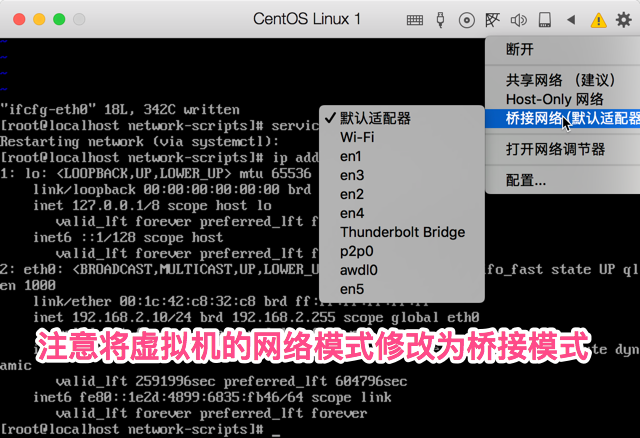Image resolution: width=640 pixels, height=438 pixels.
Task: Select en4 adapter
Action: [402, 213]
